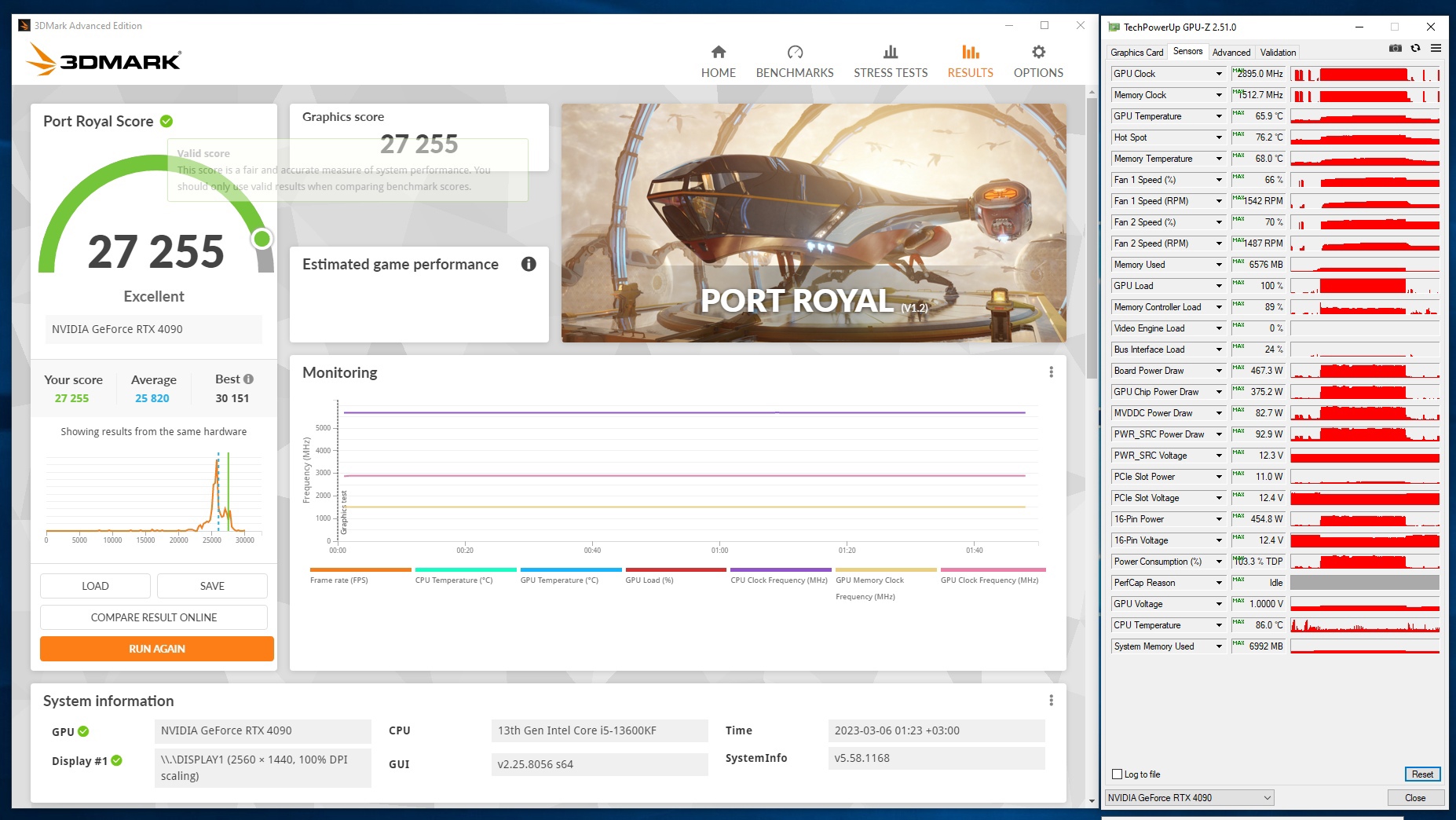This screenshot has width=1456, height=820.
Task: Click the Best score value 30 151
Action: 232,398
